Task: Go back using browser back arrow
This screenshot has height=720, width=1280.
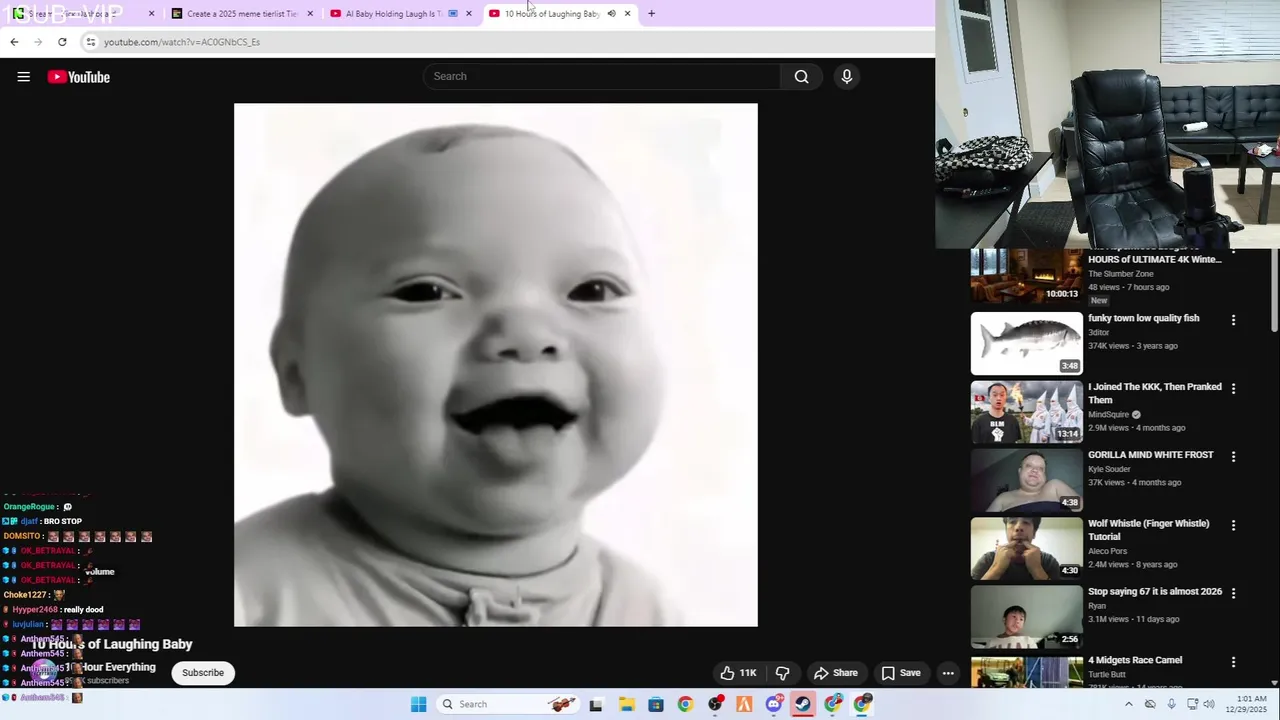Action: coord(14,42)
